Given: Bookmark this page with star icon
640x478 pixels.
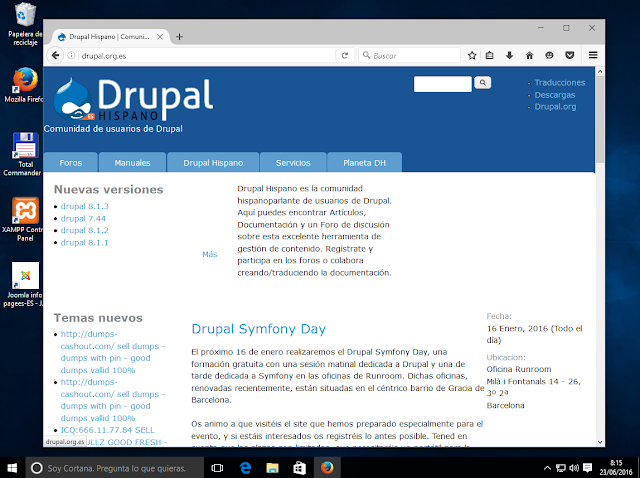Looking at the screenshot, I should pyautogui.click(x=472, y=55).
